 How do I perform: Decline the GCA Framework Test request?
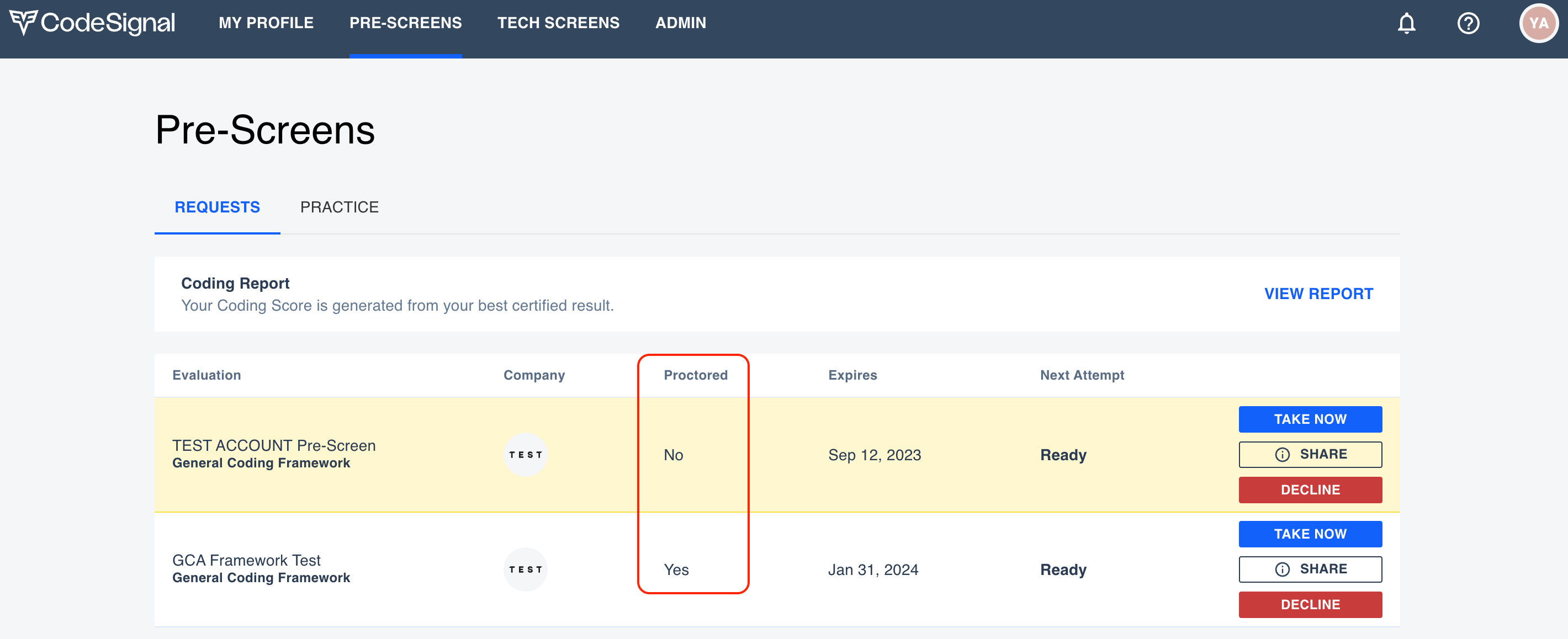click(1310, 604)
